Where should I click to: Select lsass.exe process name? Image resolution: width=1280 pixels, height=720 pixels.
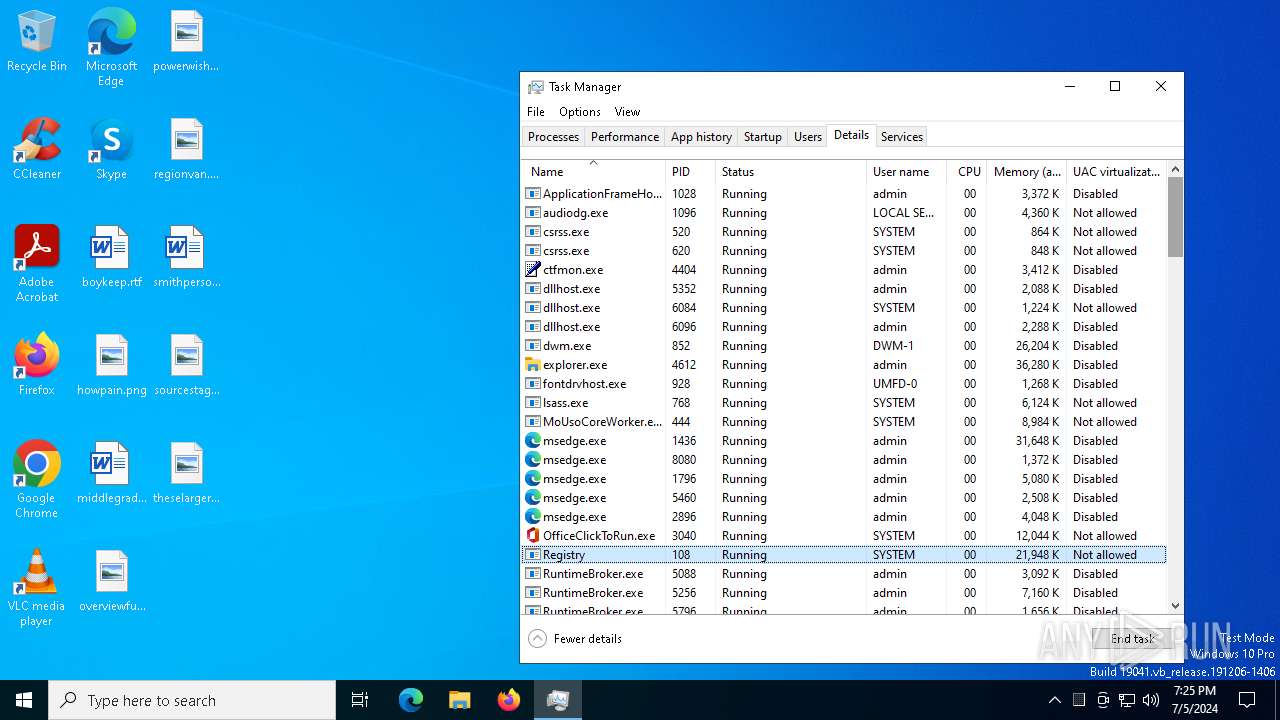click(565, 403)
